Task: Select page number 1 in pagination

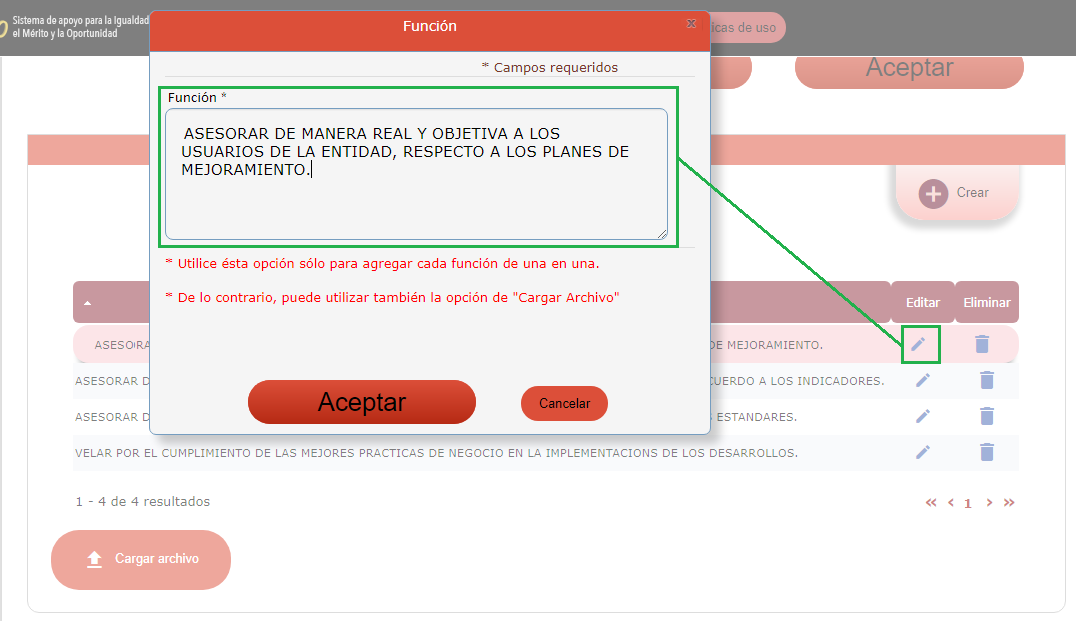Action: [968, 504]
